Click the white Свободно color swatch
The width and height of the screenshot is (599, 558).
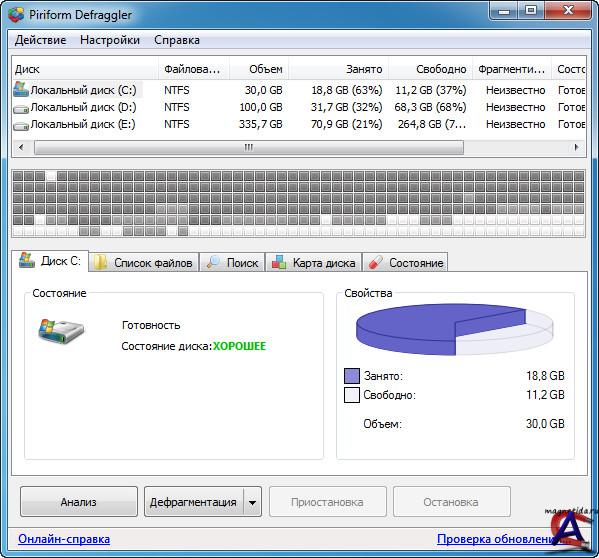pyautogui.click(x=352, y=395)
